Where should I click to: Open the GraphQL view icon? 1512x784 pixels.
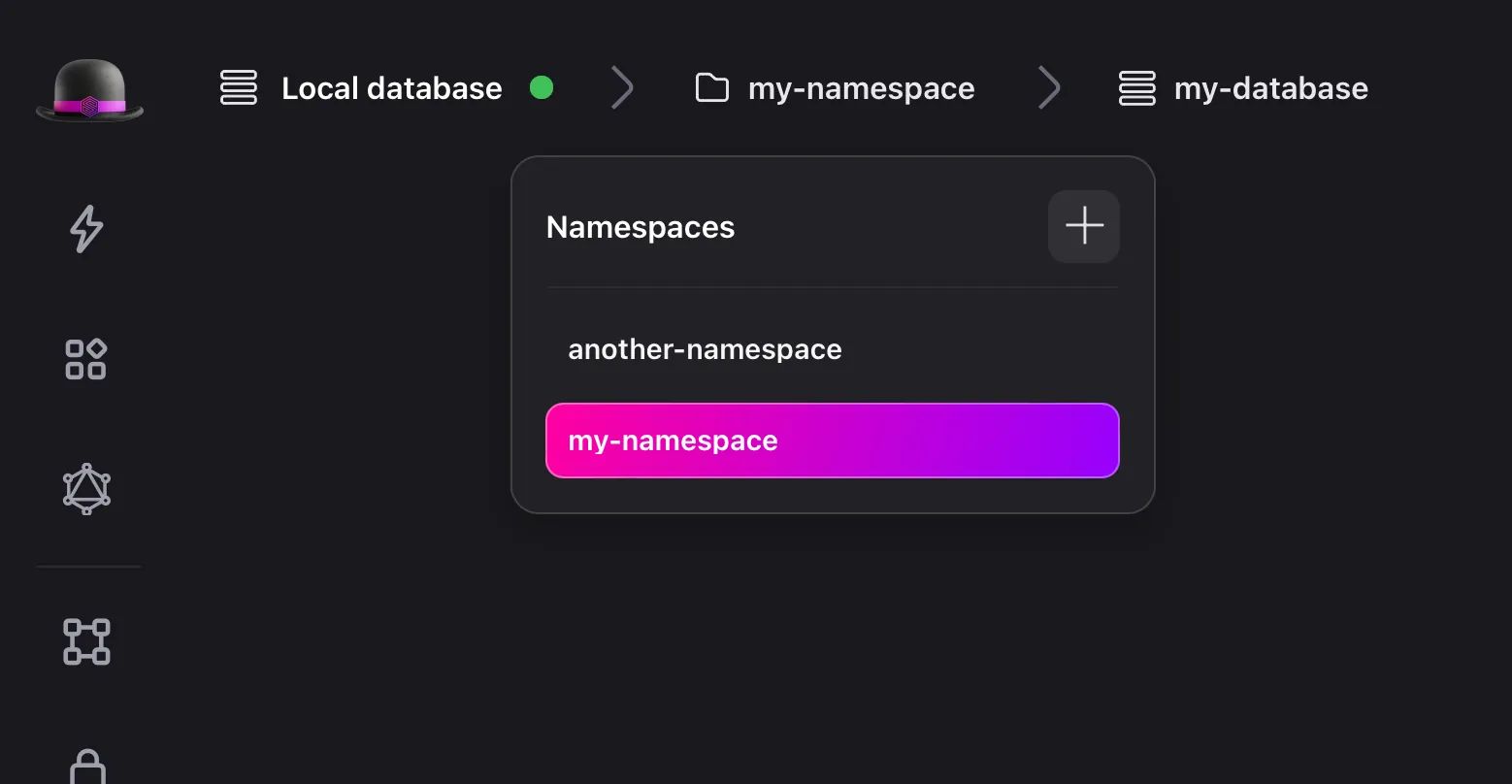click(x=85, y=489)
